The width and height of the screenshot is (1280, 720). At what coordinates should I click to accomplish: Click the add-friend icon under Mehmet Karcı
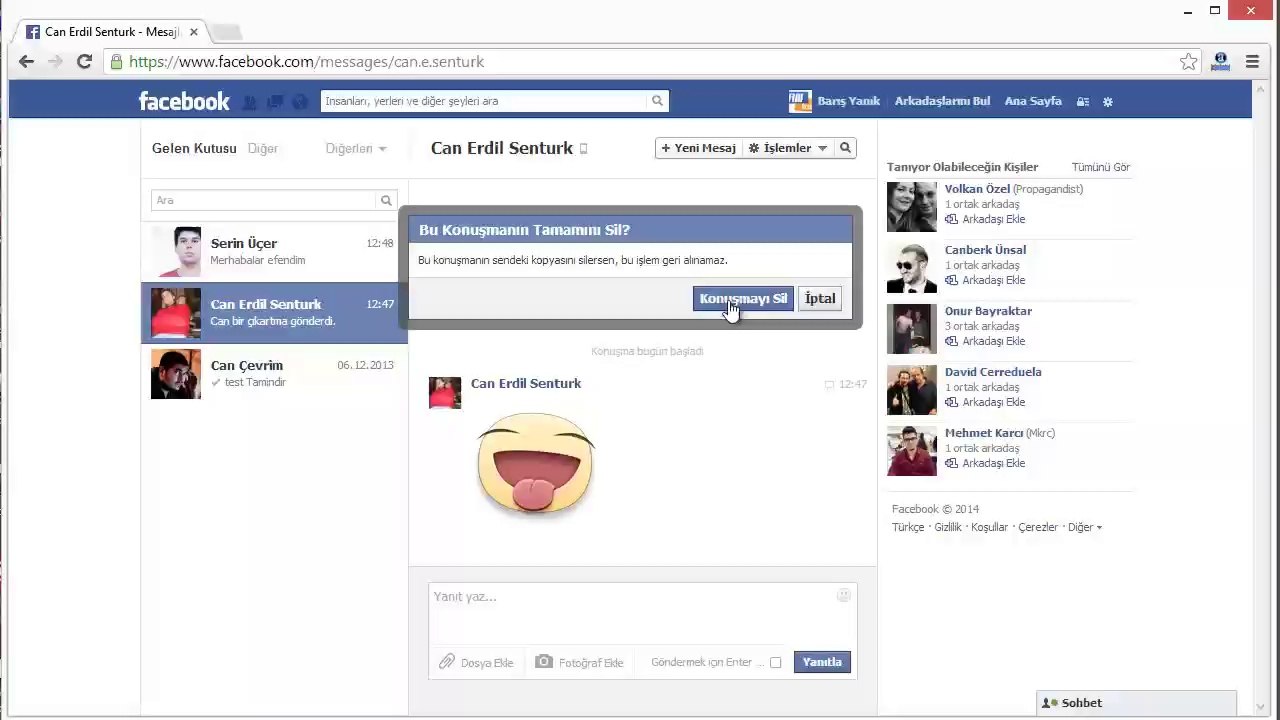[x=952, y=463]
